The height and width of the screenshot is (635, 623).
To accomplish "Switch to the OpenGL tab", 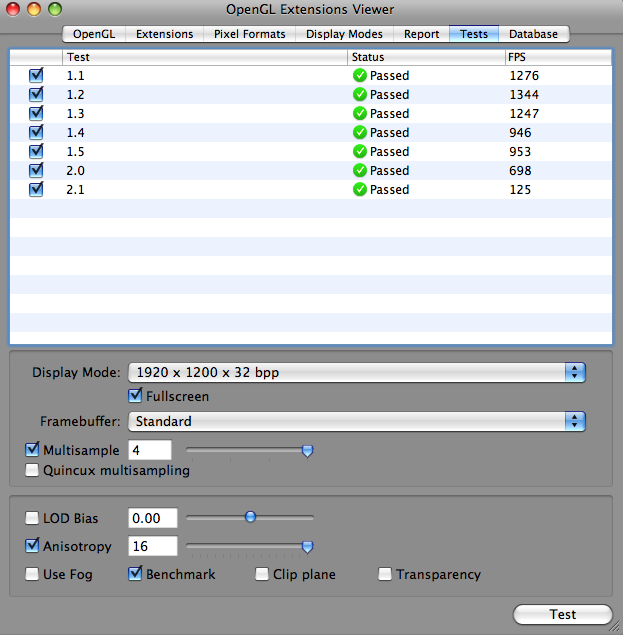I will [x=94, y=34].
